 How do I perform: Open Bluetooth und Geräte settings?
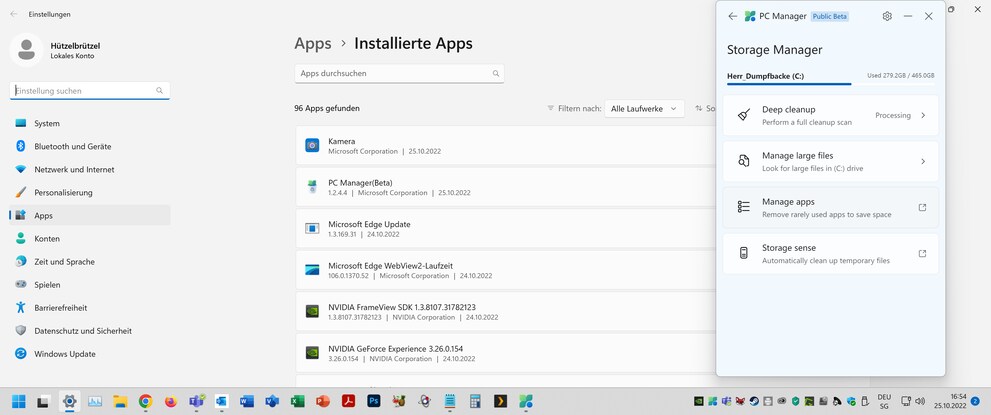(x=90, y=147)
